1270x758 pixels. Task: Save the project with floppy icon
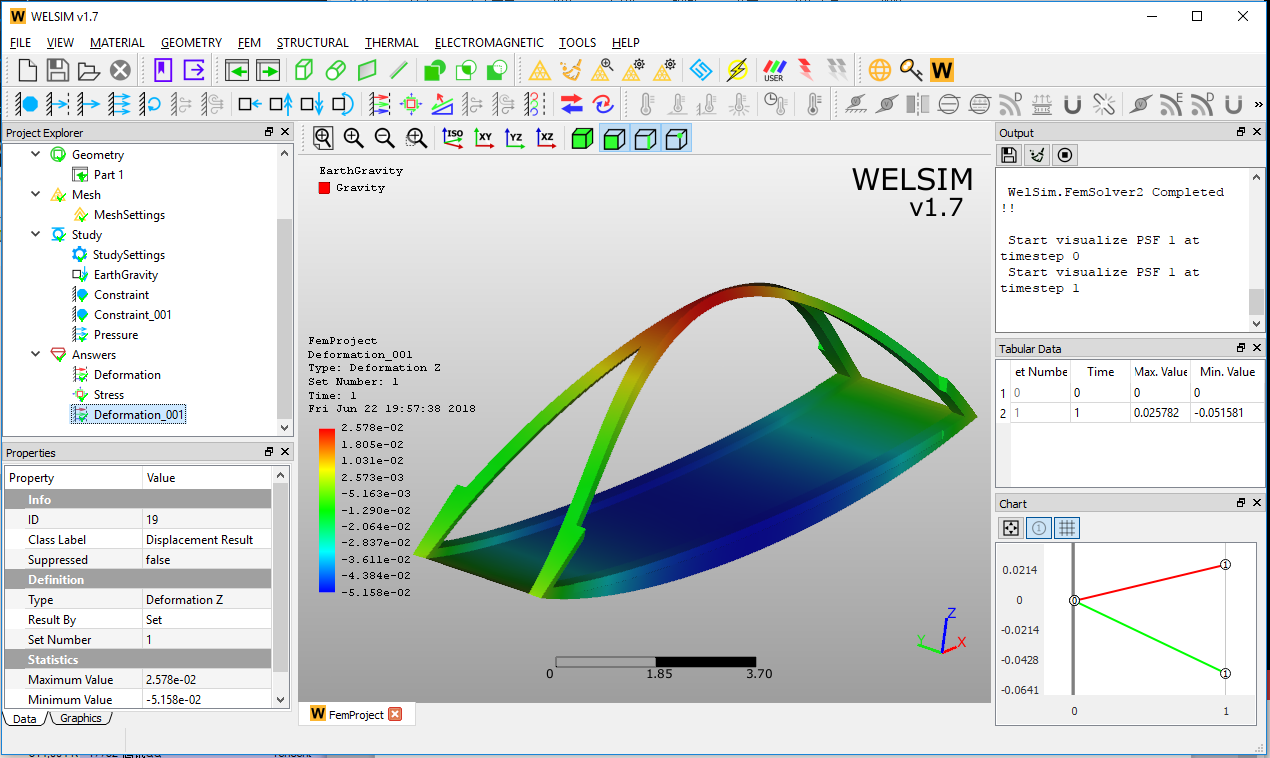pyautogui.click(x=58, y=70)
